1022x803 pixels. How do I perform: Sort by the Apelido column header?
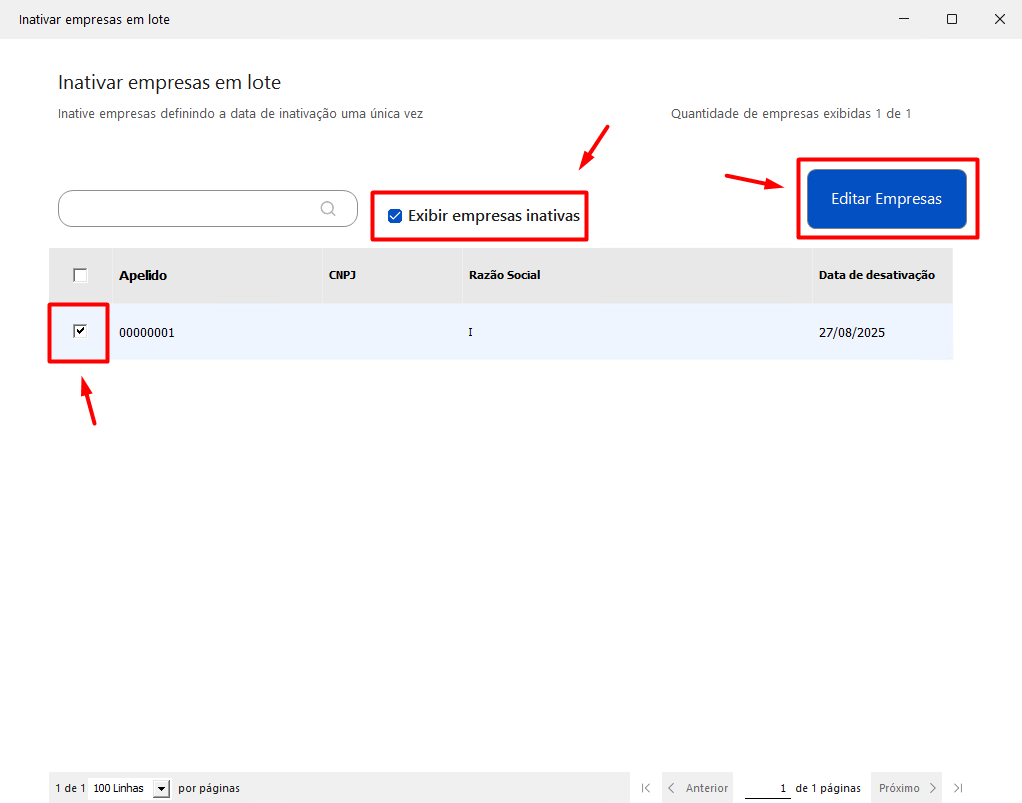click(143, 275)
